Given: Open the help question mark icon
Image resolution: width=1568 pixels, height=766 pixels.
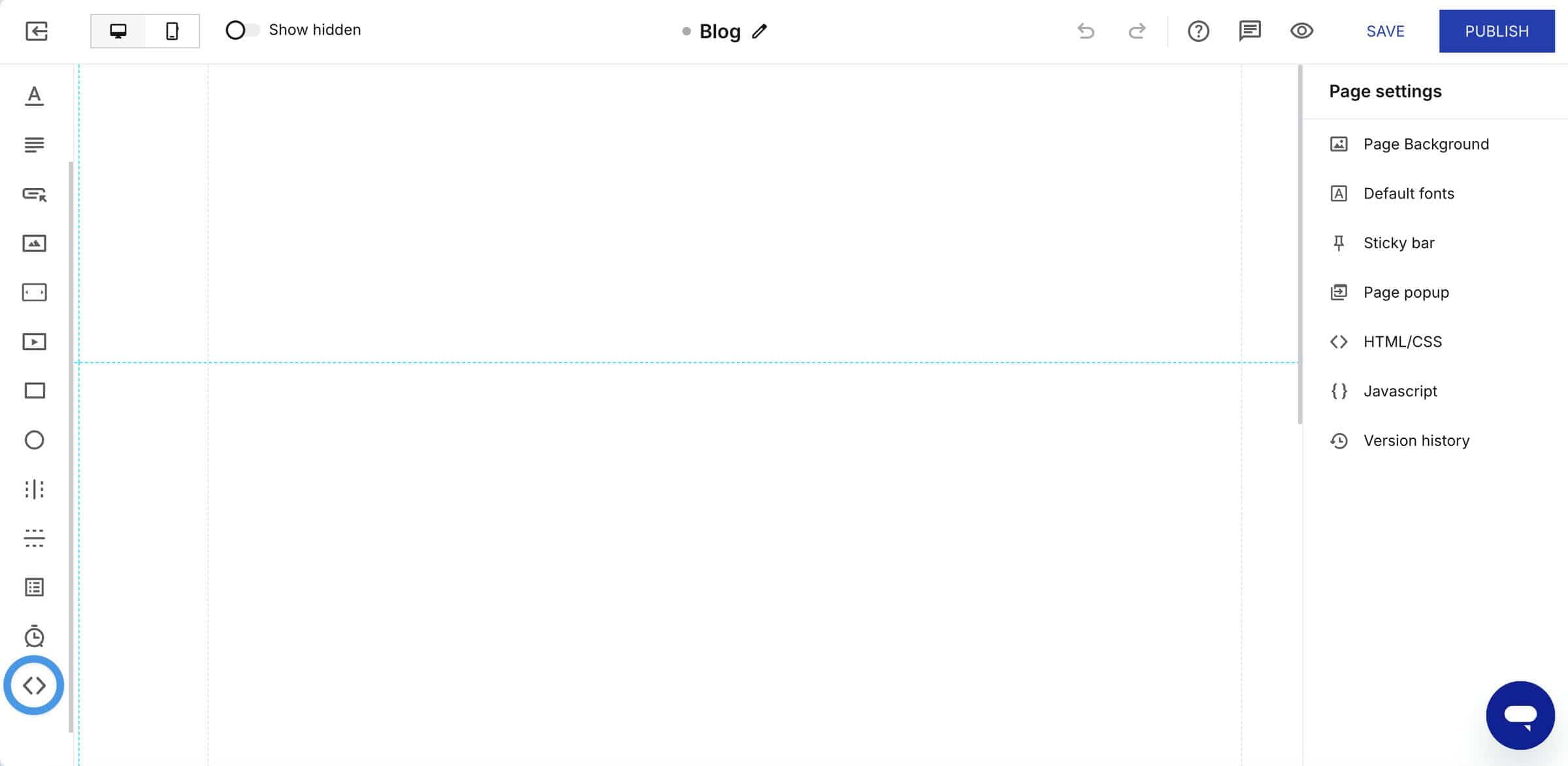Looking at the screenshot, I should [x=1198, y=31].
